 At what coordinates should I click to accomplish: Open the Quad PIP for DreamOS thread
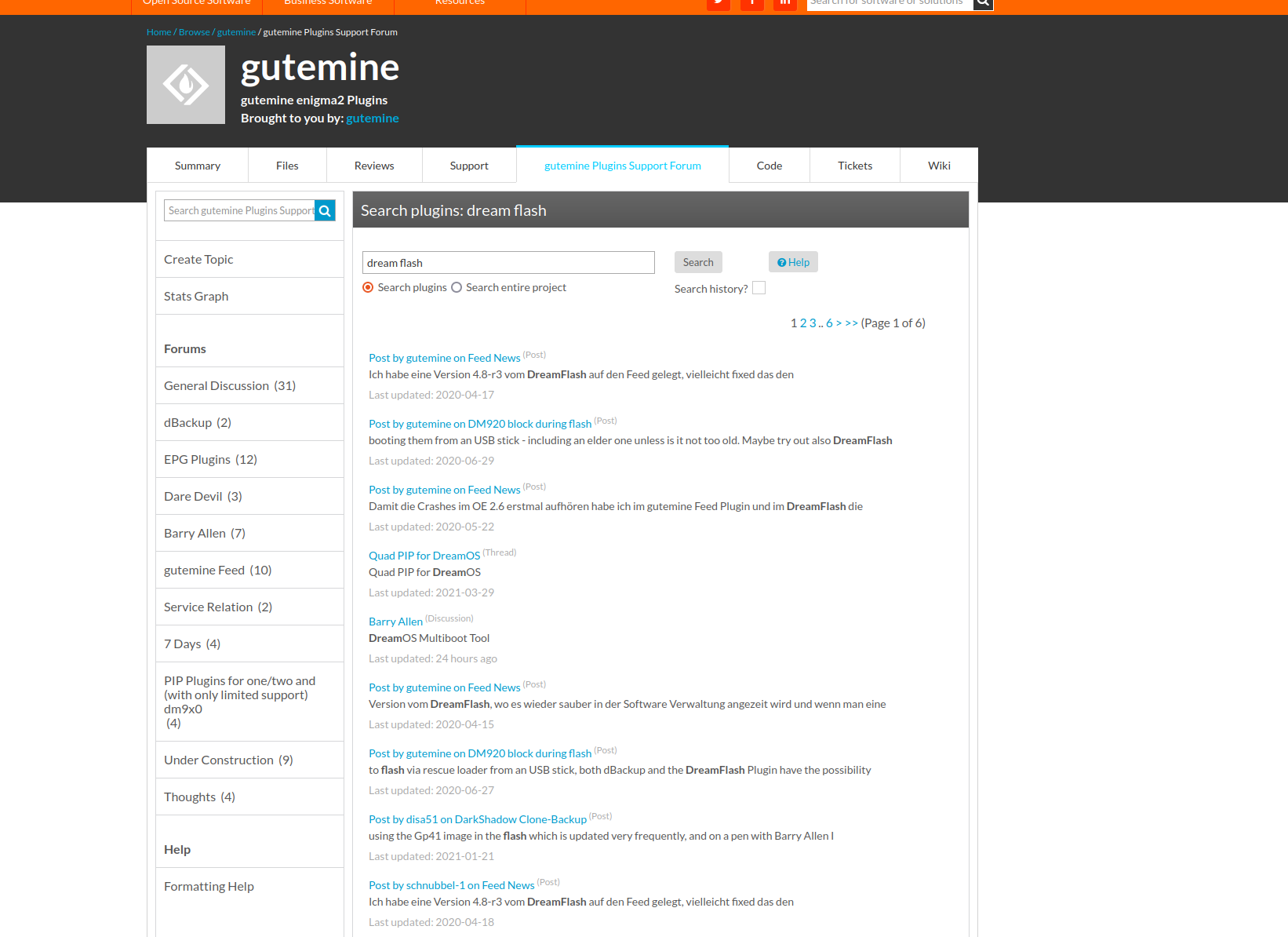(x=424, y=556)
